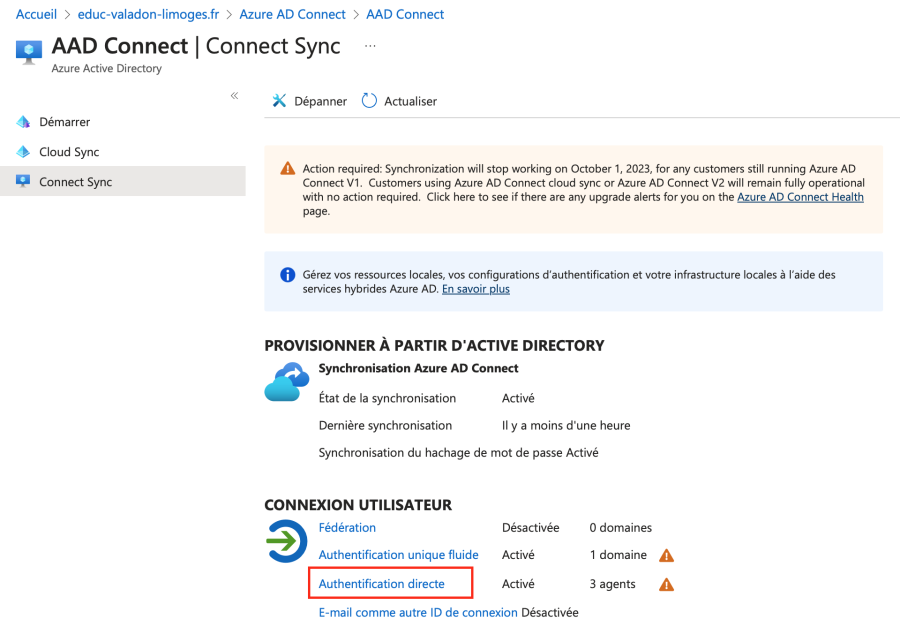
Task: Click the Actualiser toolbar button
Action: coord(399,101)
